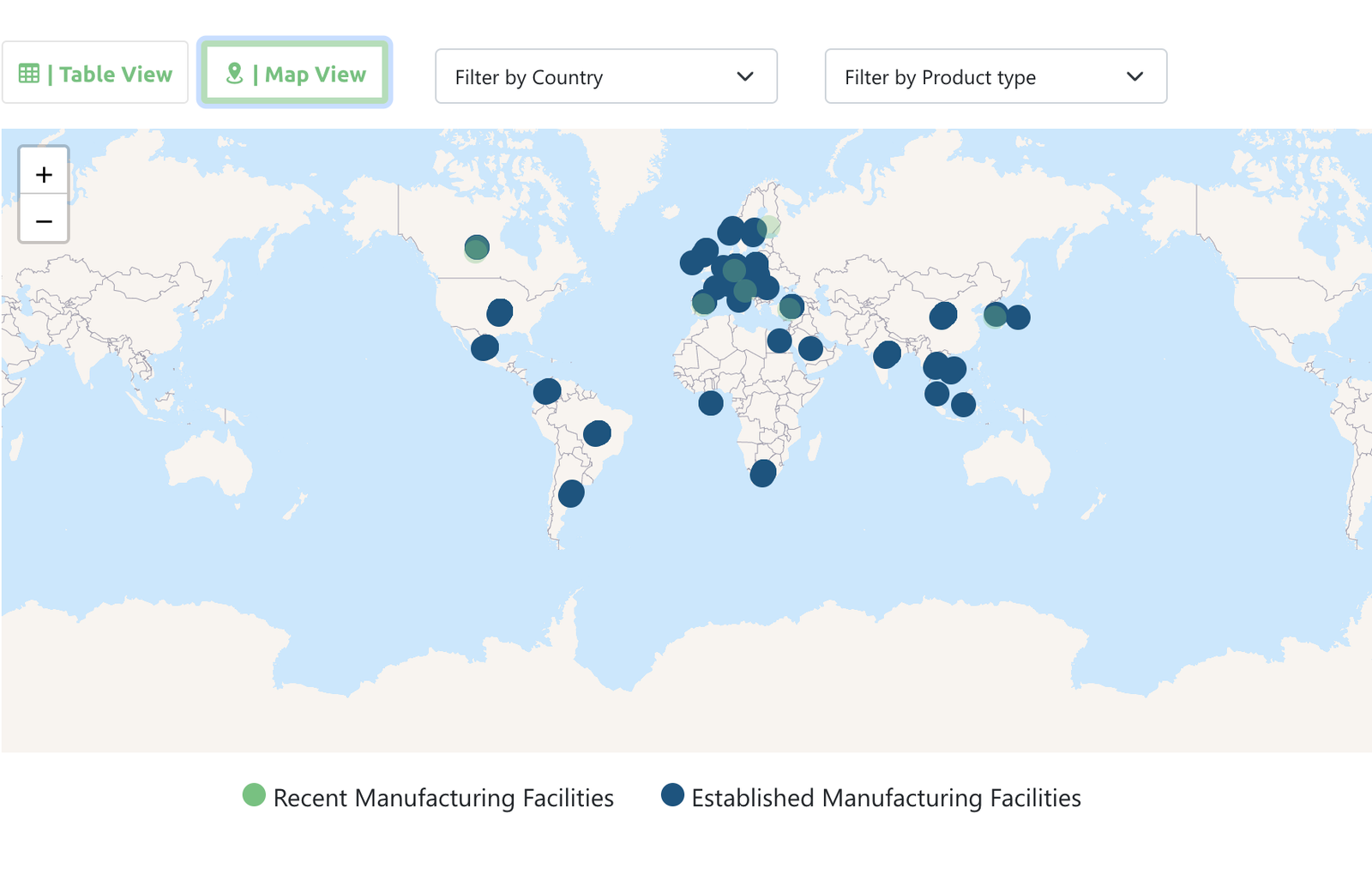
Task: Click the marker in Malaysia
Action: point(937,394)
